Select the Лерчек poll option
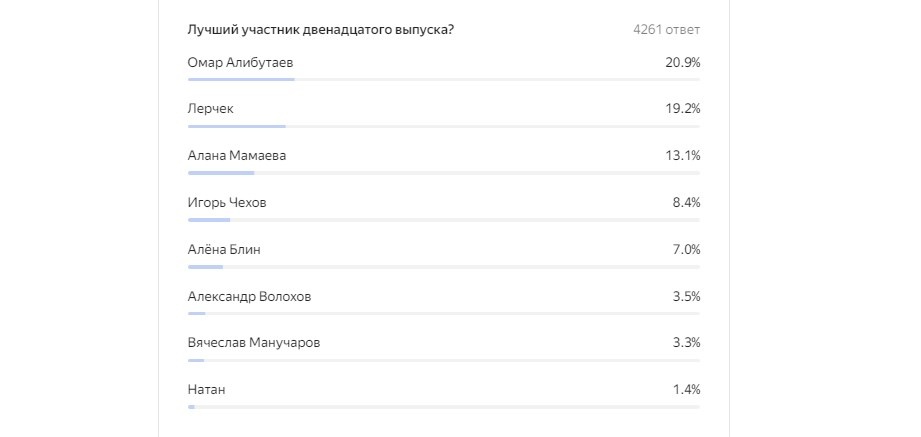Image resolution: width=921 pixels, height=437 pixels. [x=211, y=109]
